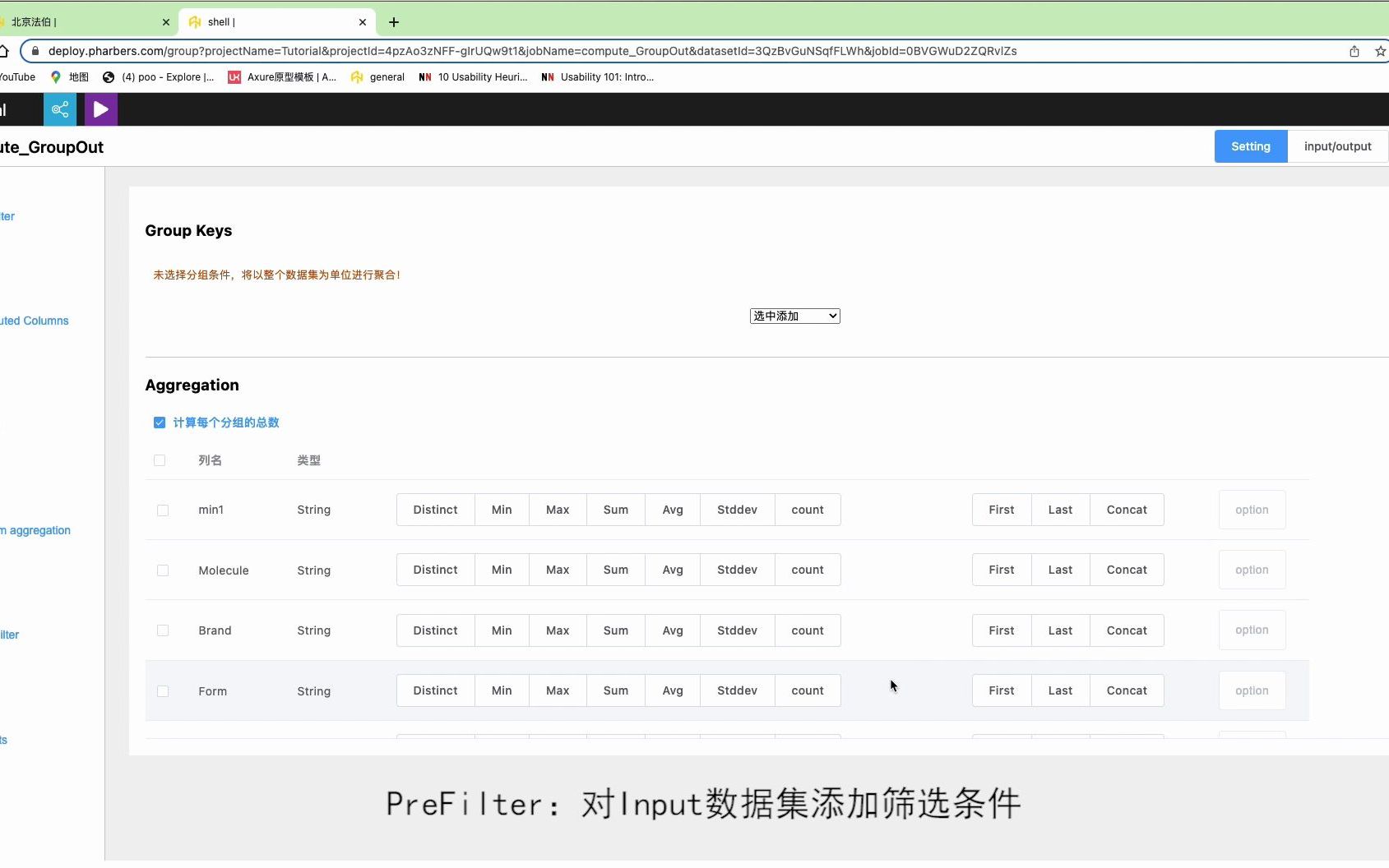The width and height of the screenshot is (1389, 868).
Task: Click Min for the Molecule column
Action: 502,570
